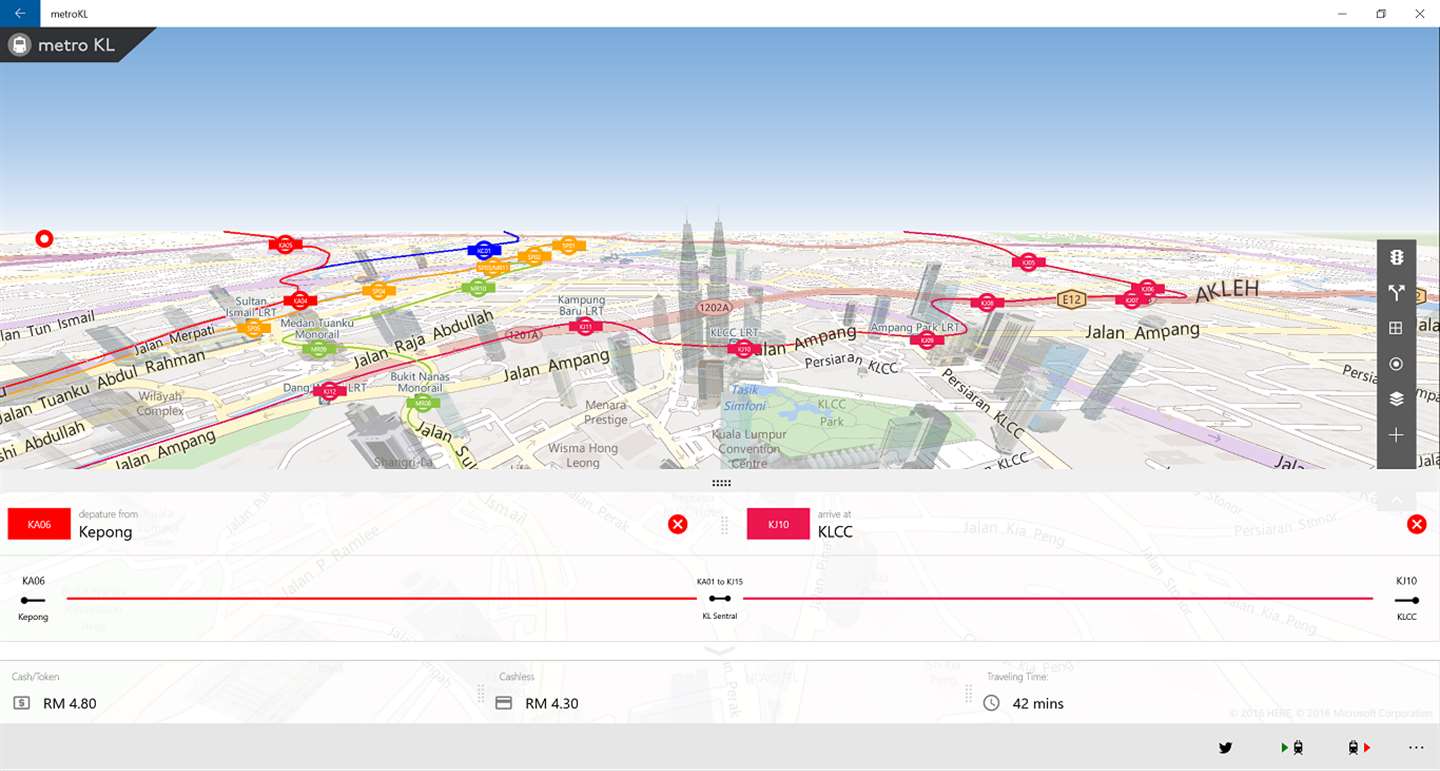
Task: Click the panel drag handle dots below map
Action: click(x=721, y=482)
